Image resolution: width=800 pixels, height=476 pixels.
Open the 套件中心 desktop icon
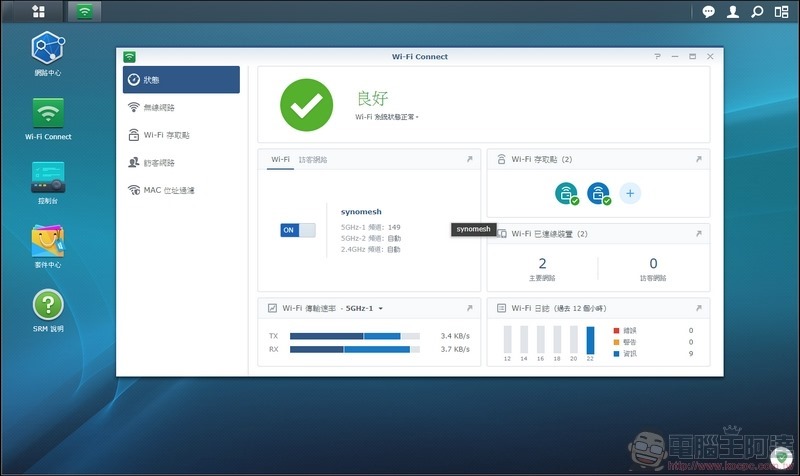[x=48, y=242]
